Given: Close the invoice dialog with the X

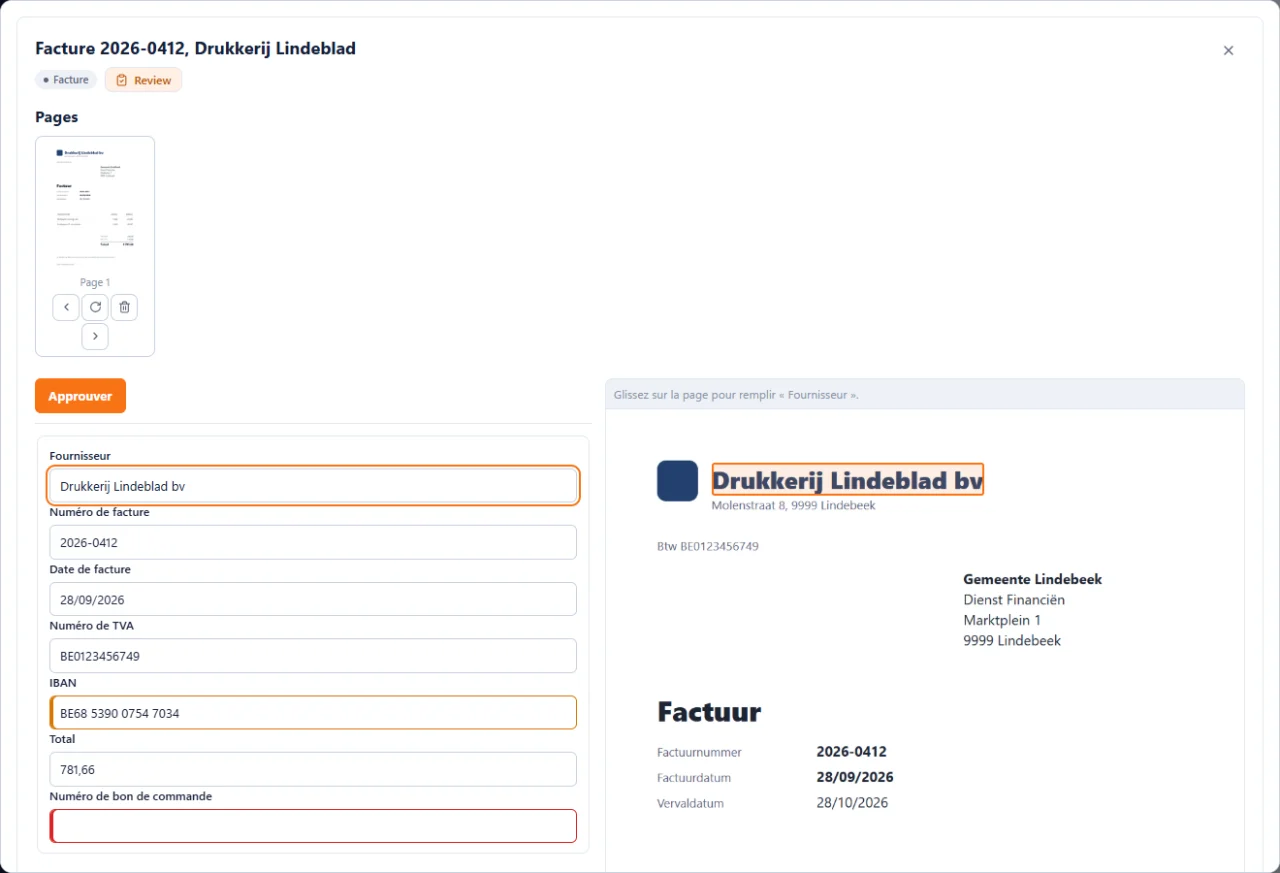Looking at the screenshot, I should pyautogui.click(x=1229, y=50).
